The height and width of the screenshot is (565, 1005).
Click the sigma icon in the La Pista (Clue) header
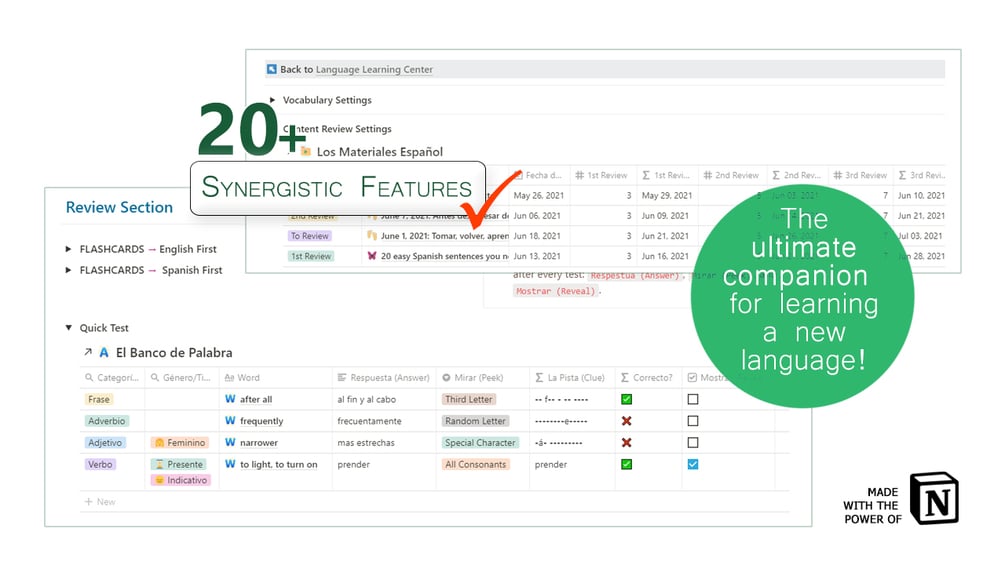pos(539,378)
